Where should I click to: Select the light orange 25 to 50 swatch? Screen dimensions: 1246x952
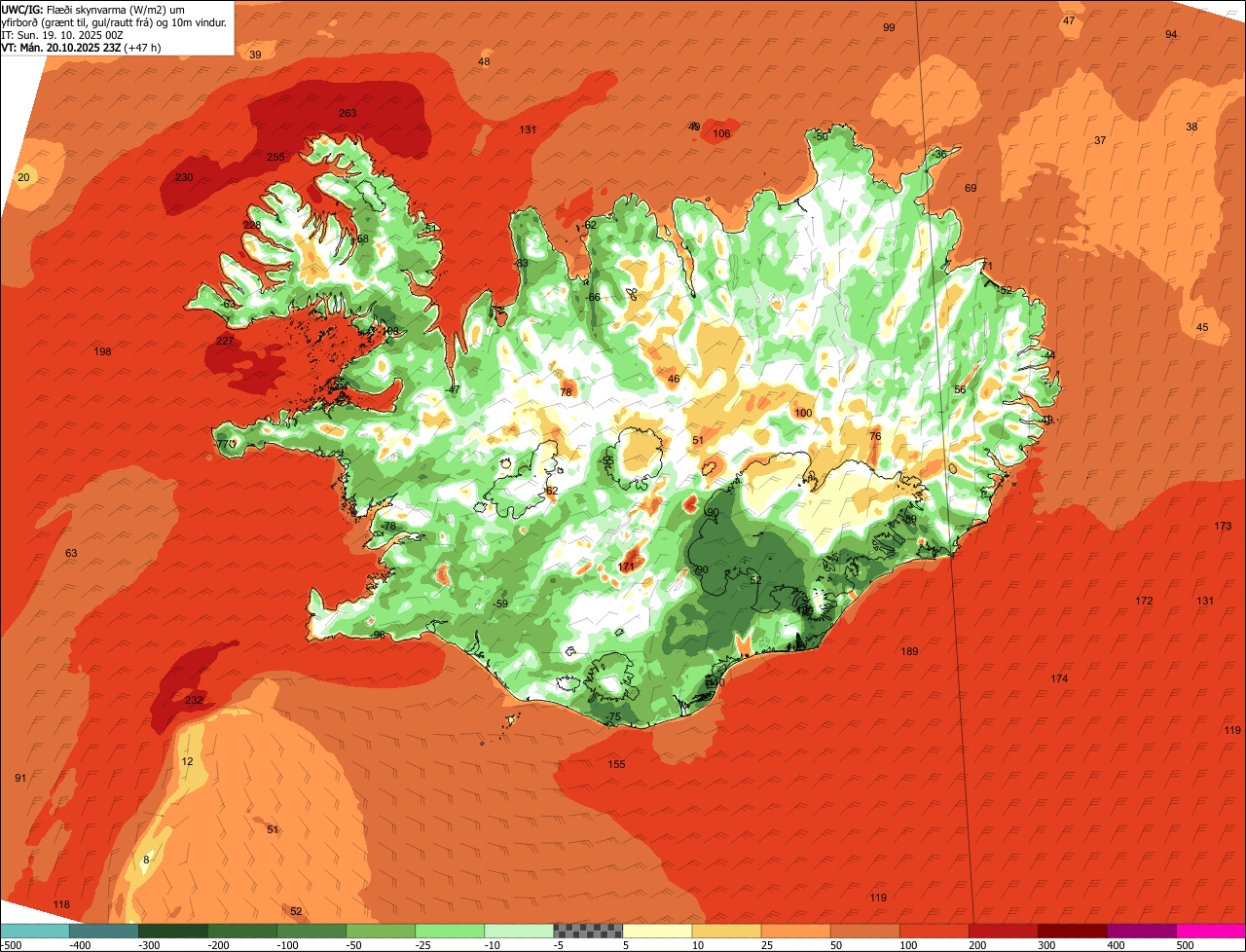coord(795,930)
